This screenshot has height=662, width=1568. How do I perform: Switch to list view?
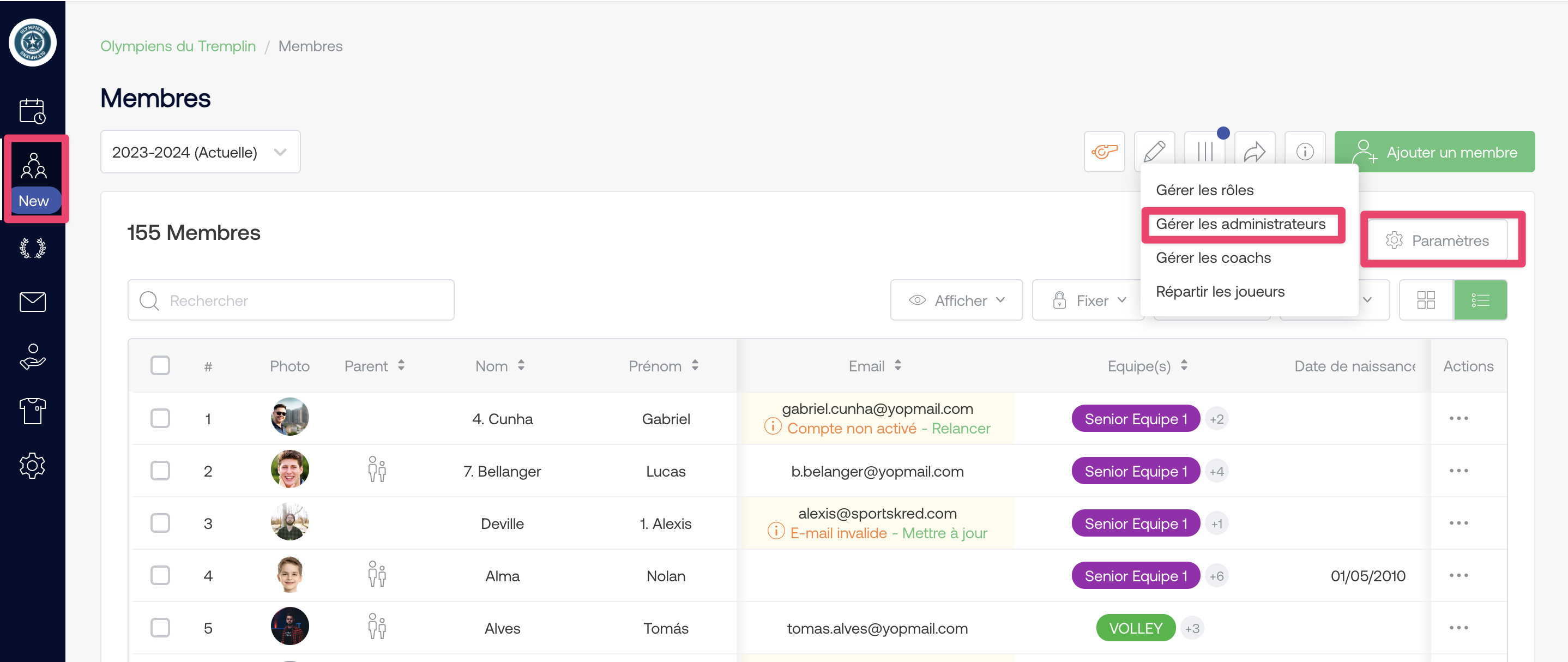[1480, 300]
